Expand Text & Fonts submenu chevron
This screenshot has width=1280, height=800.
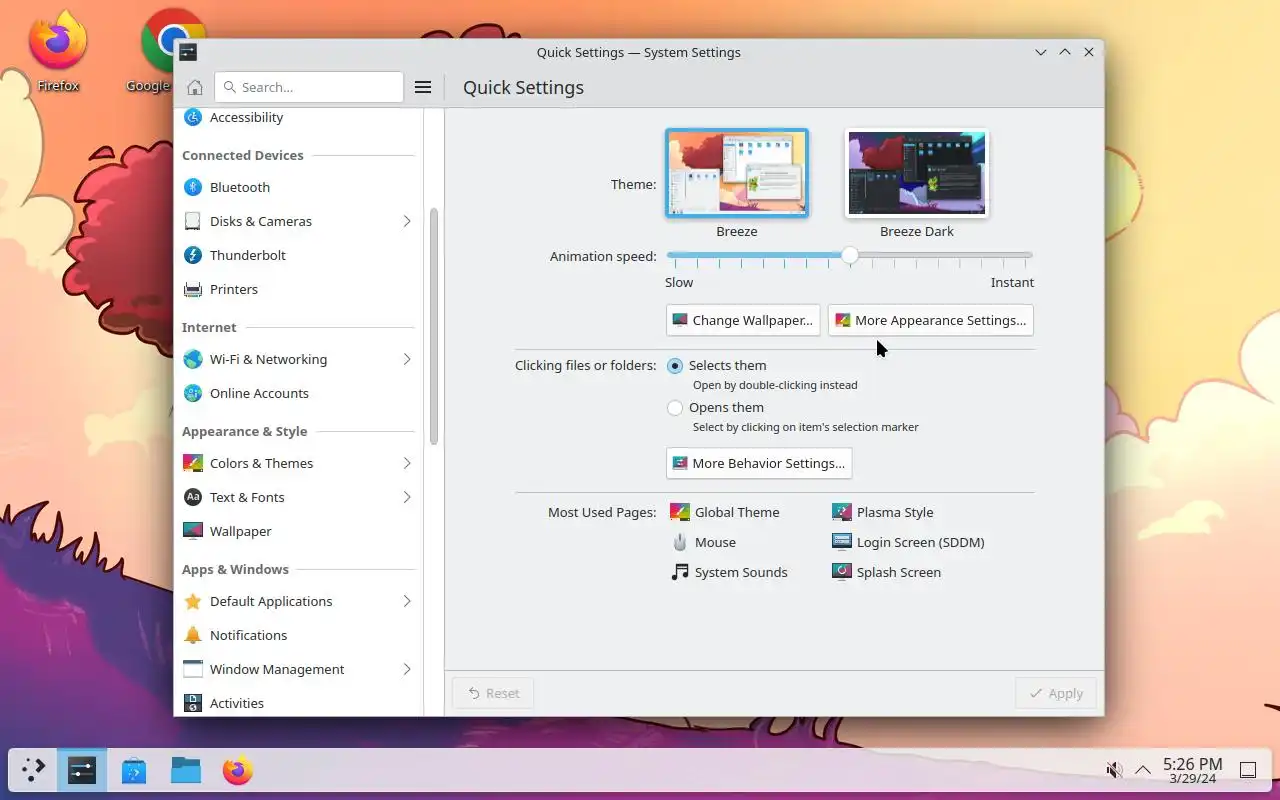407,497
